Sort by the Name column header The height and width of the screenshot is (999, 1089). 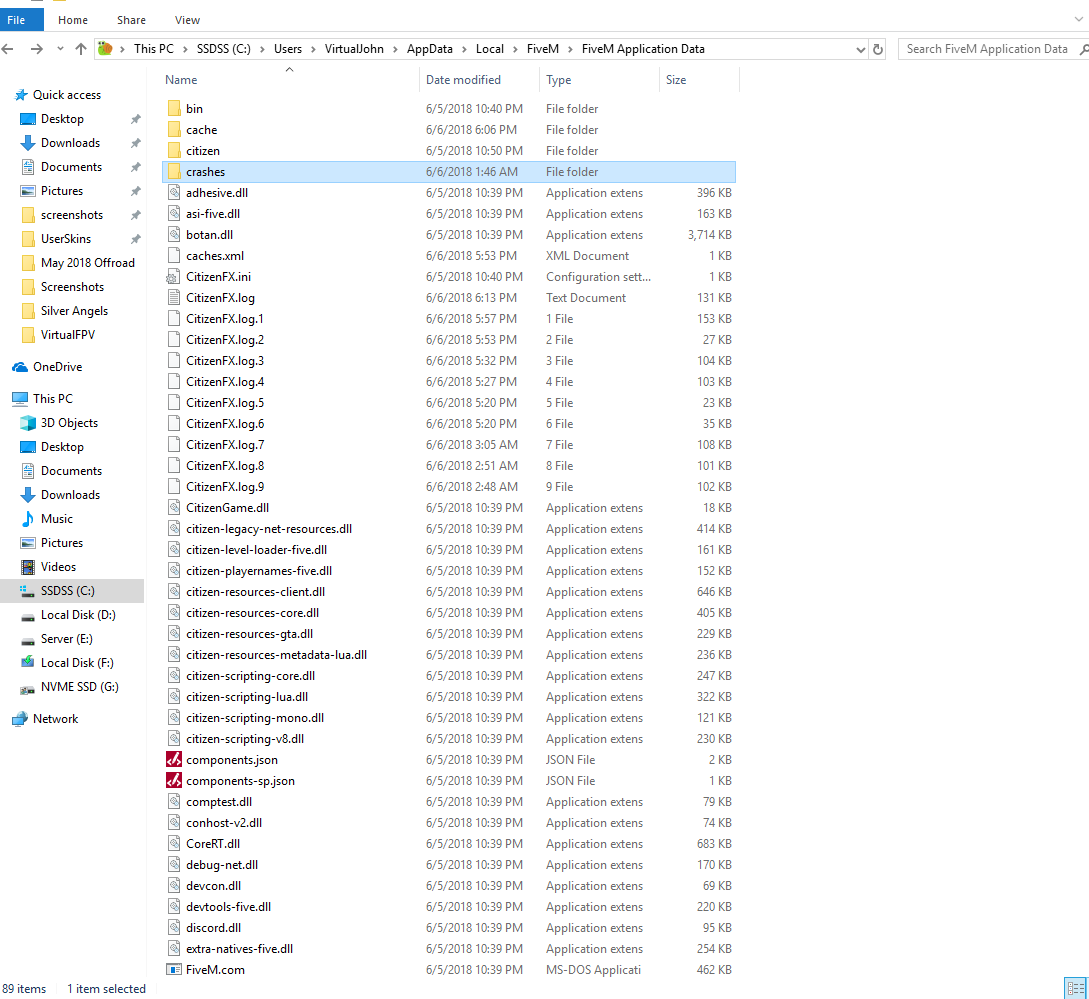pyautogui.click(x=181, y=80)
